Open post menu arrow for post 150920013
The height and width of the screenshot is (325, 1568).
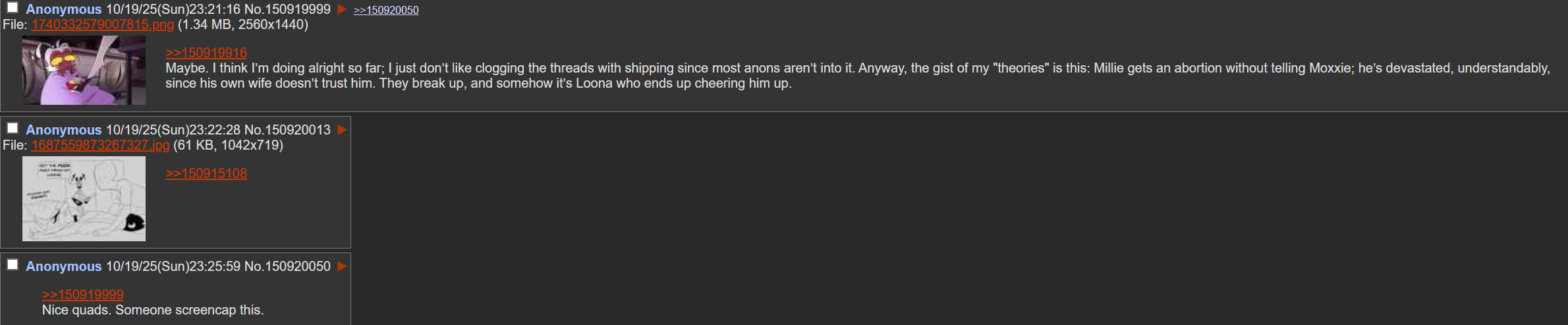point(342,130)
